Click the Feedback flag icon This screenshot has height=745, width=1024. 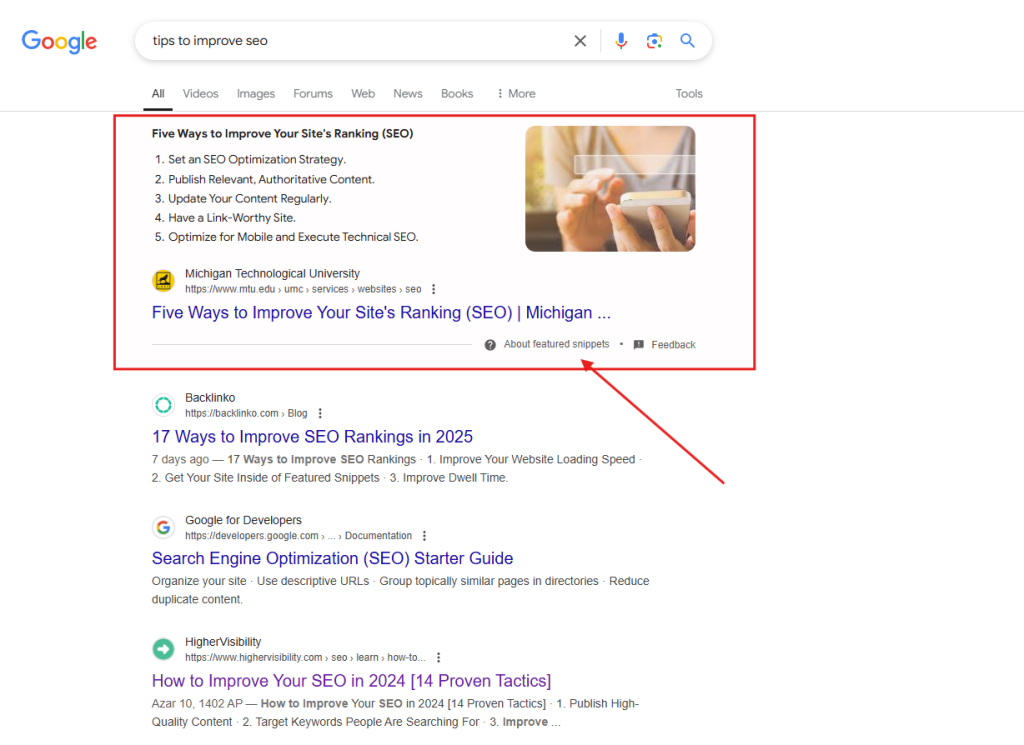pos(639,345)
